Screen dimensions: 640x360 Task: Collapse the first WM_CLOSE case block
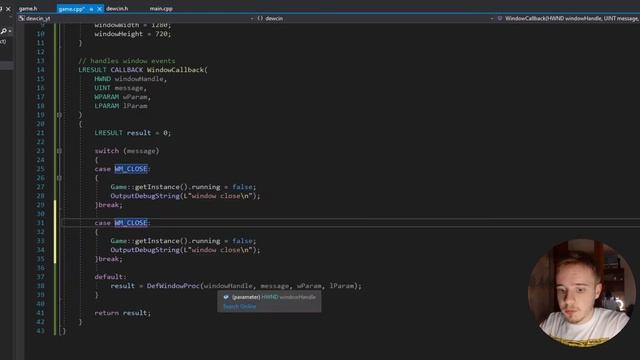(59, 178)
